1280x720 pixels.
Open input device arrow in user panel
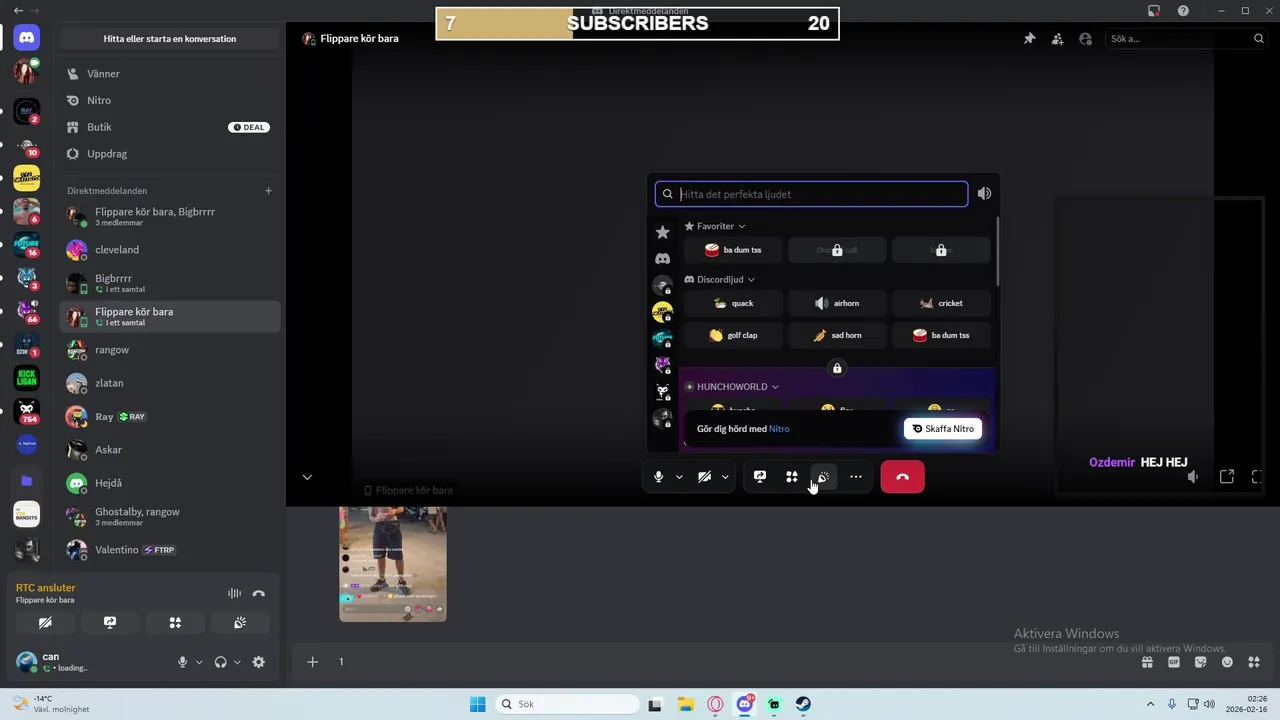click(198, 662)
